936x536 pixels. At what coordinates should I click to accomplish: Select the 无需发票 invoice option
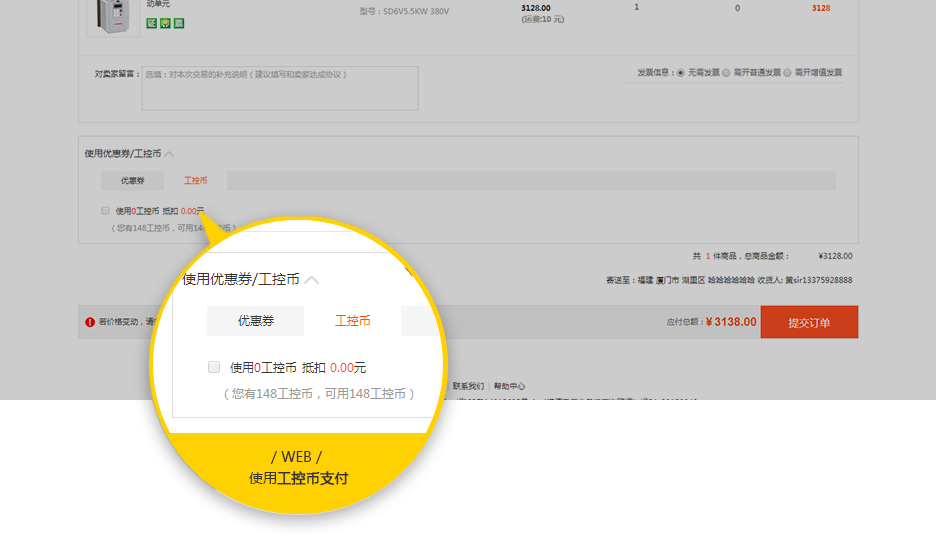pos(681,73)
